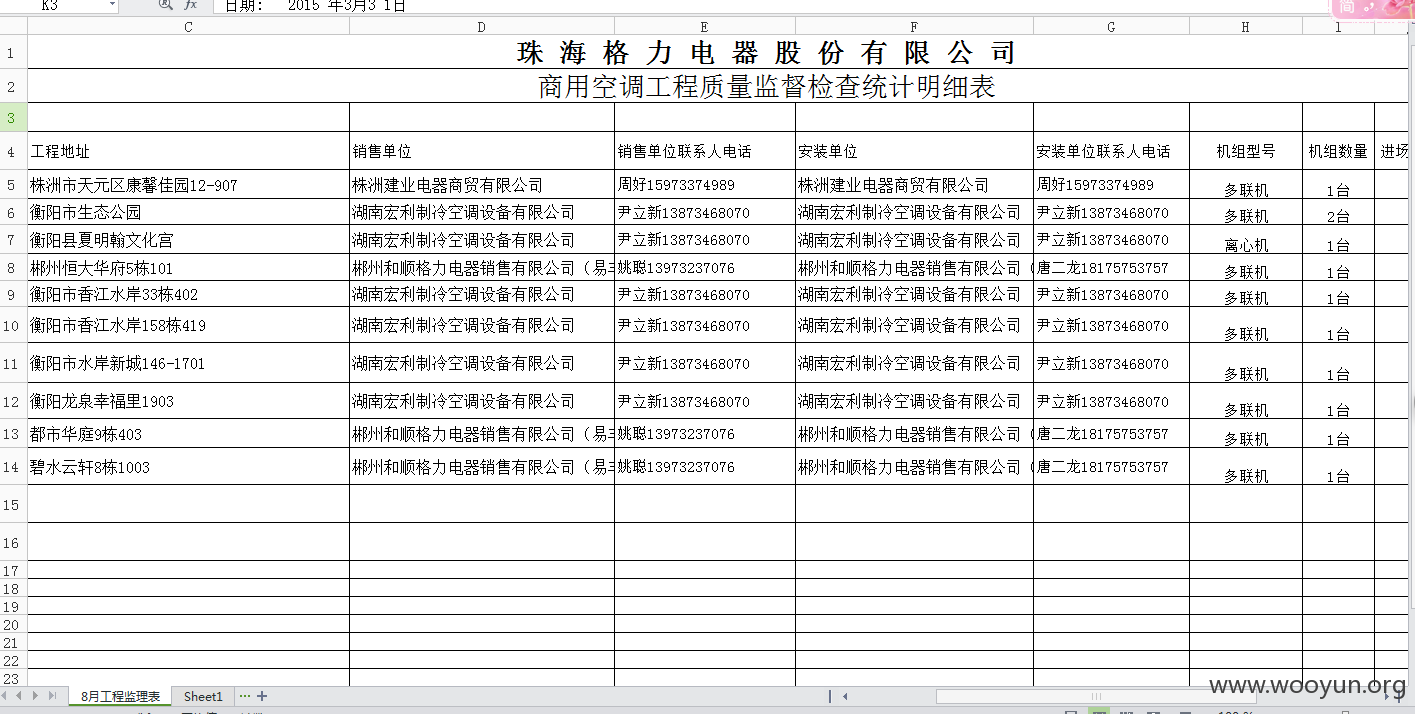This screenshot has width=1415, height=714.
Task: Select column D header
Action: (482, 27)
